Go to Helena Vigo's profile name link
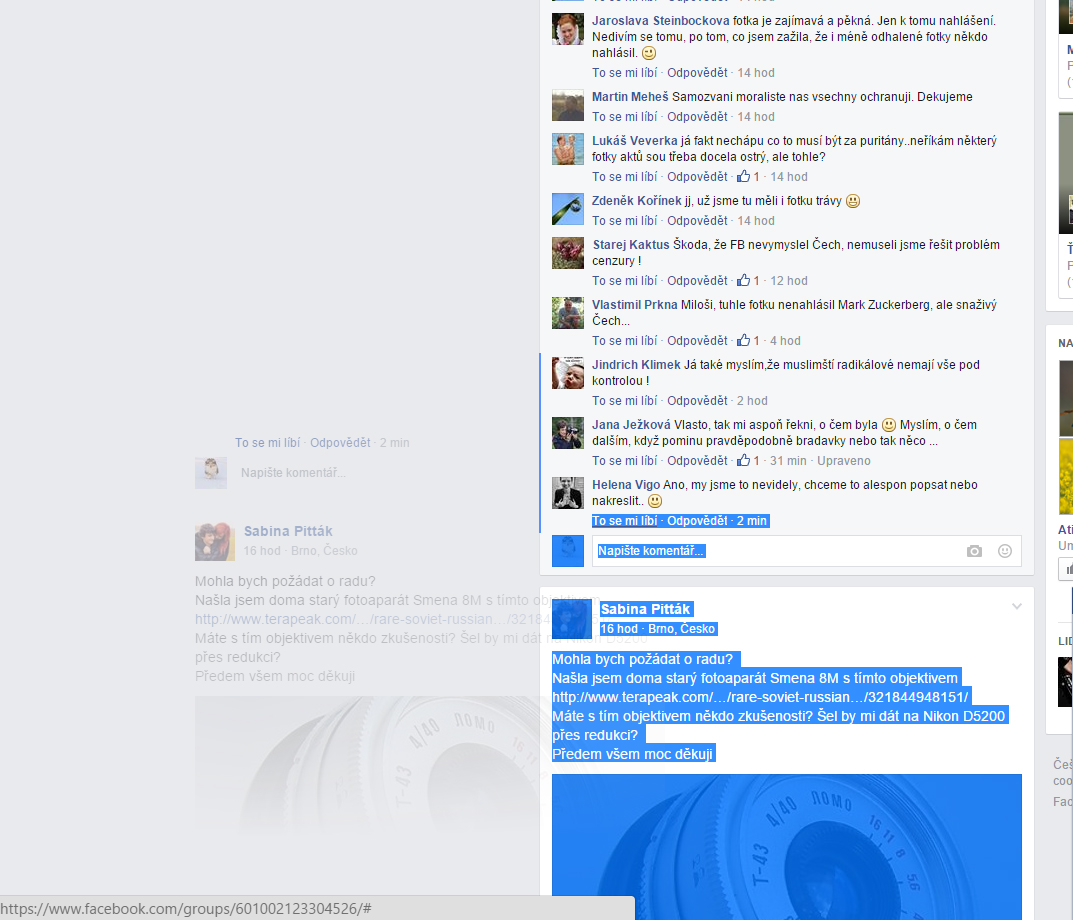 click(x=626, y=485)
